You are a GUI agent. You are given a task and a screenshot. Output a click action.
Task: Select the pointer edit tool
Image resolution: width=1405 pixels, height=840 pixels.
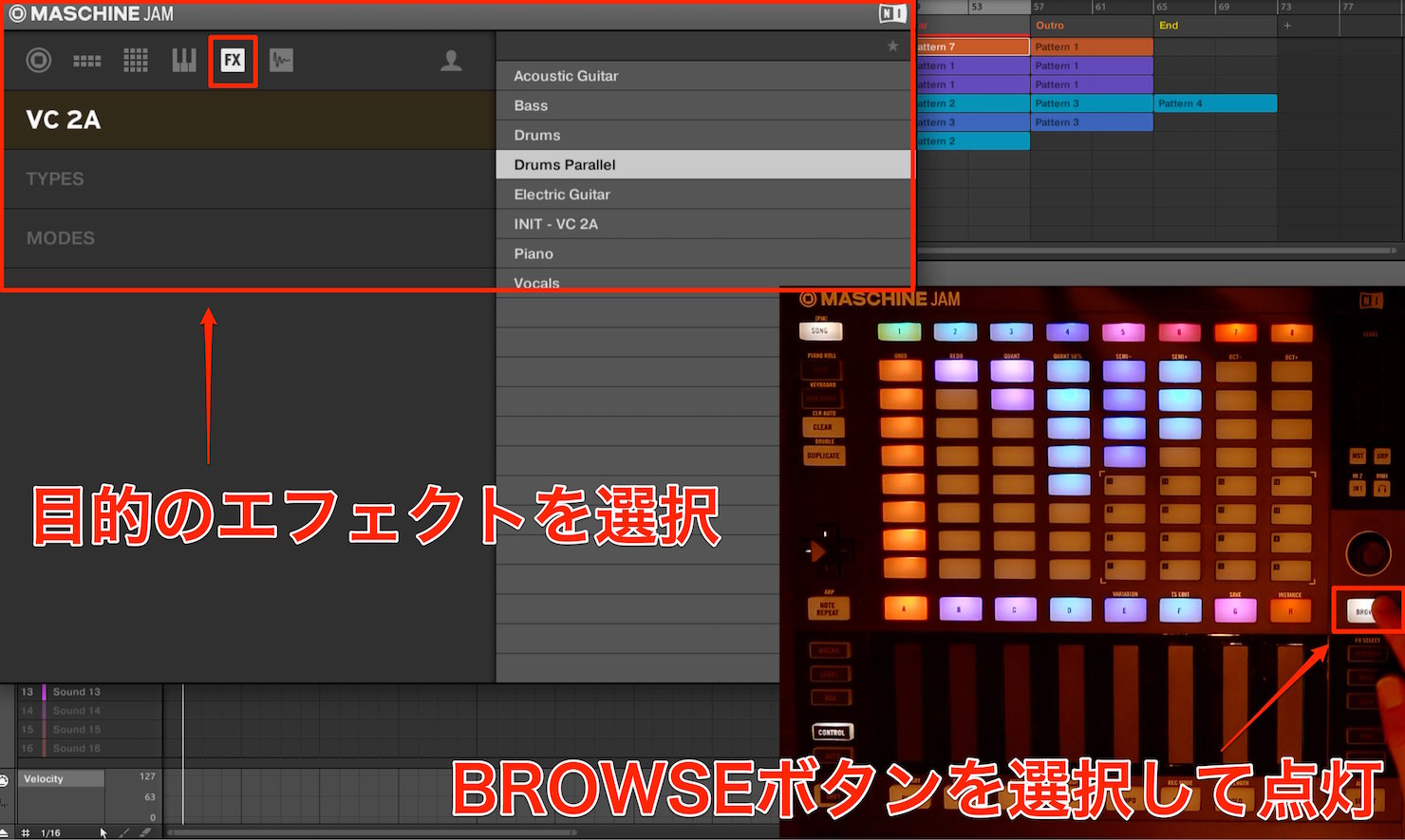pyautogui.click(x=103, y=832)
